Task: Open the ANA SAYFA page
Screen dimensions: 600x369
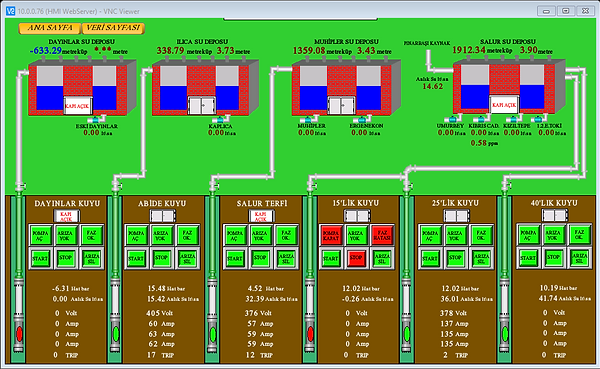Action: 50,28
